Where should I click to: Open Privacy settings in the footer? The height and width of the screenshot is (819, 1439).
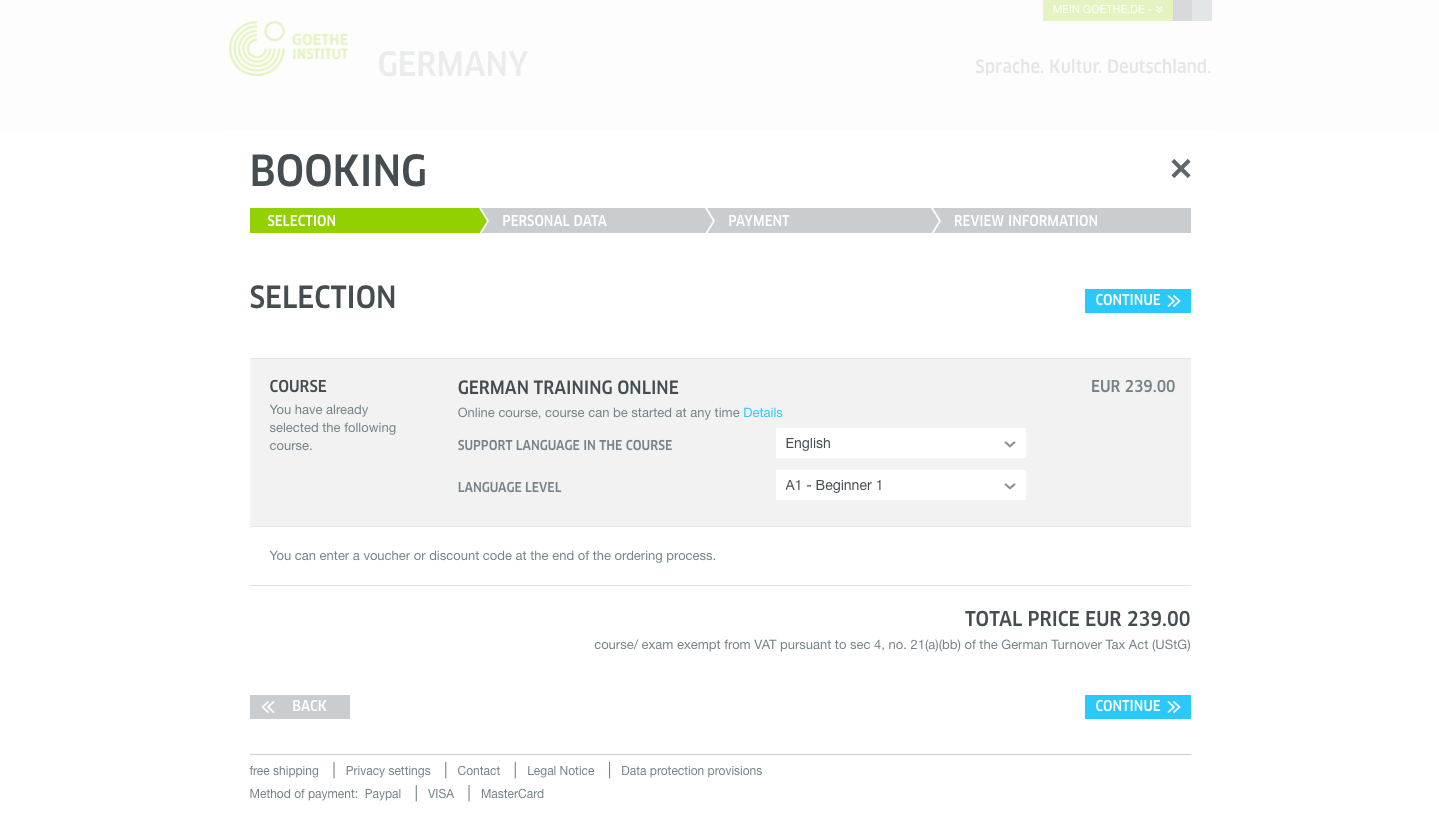(x=388, y=771)
